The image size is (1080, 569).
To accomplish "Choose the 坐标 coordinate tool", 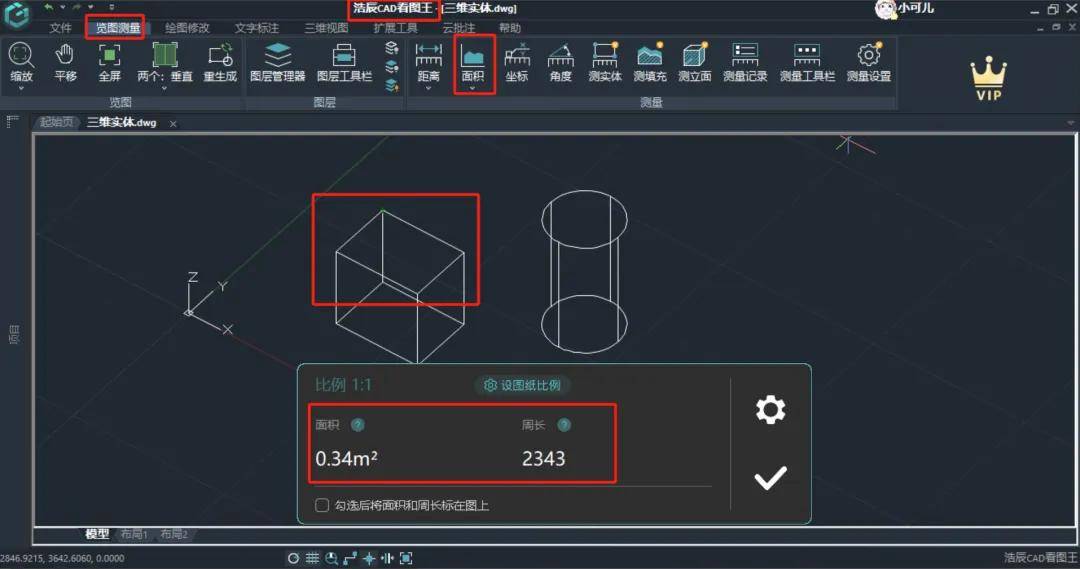I will [517, 62].
